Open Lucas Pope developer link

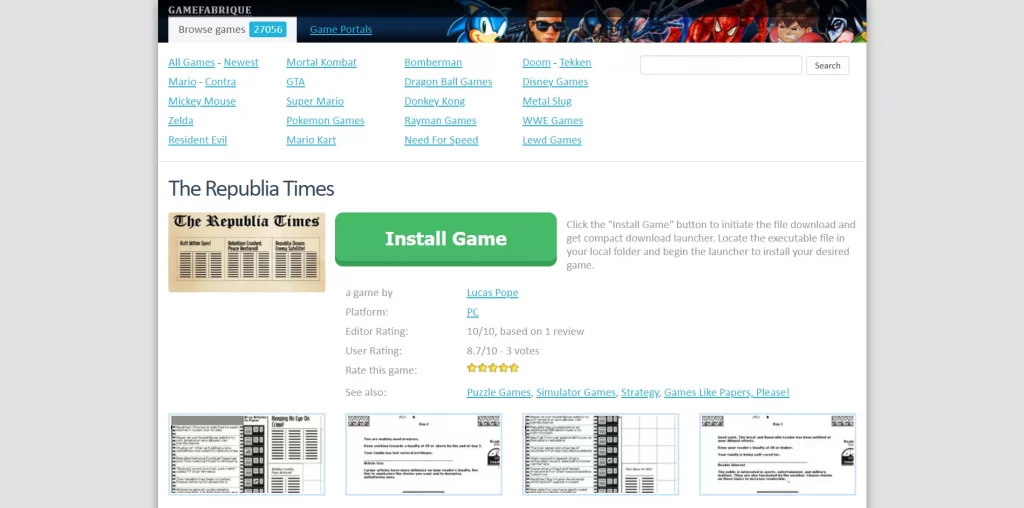click(x=492, y=293)
